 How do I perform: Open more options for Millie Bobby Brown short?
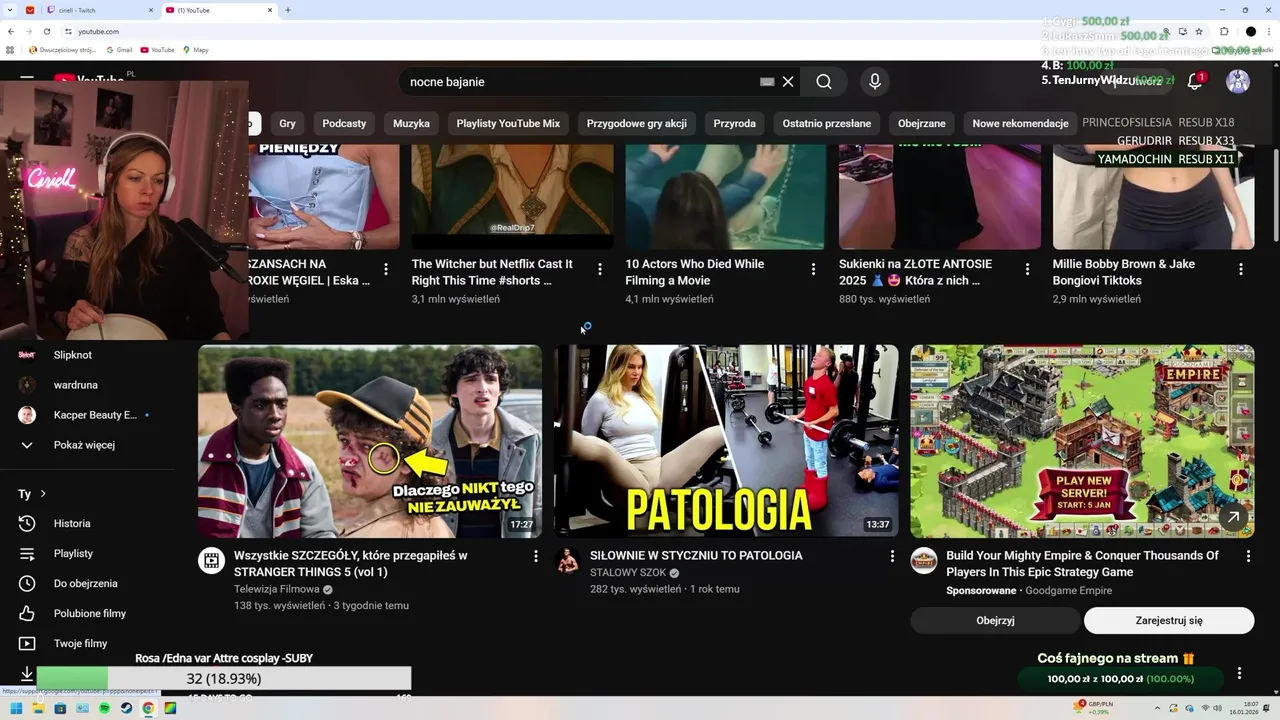1241,269
